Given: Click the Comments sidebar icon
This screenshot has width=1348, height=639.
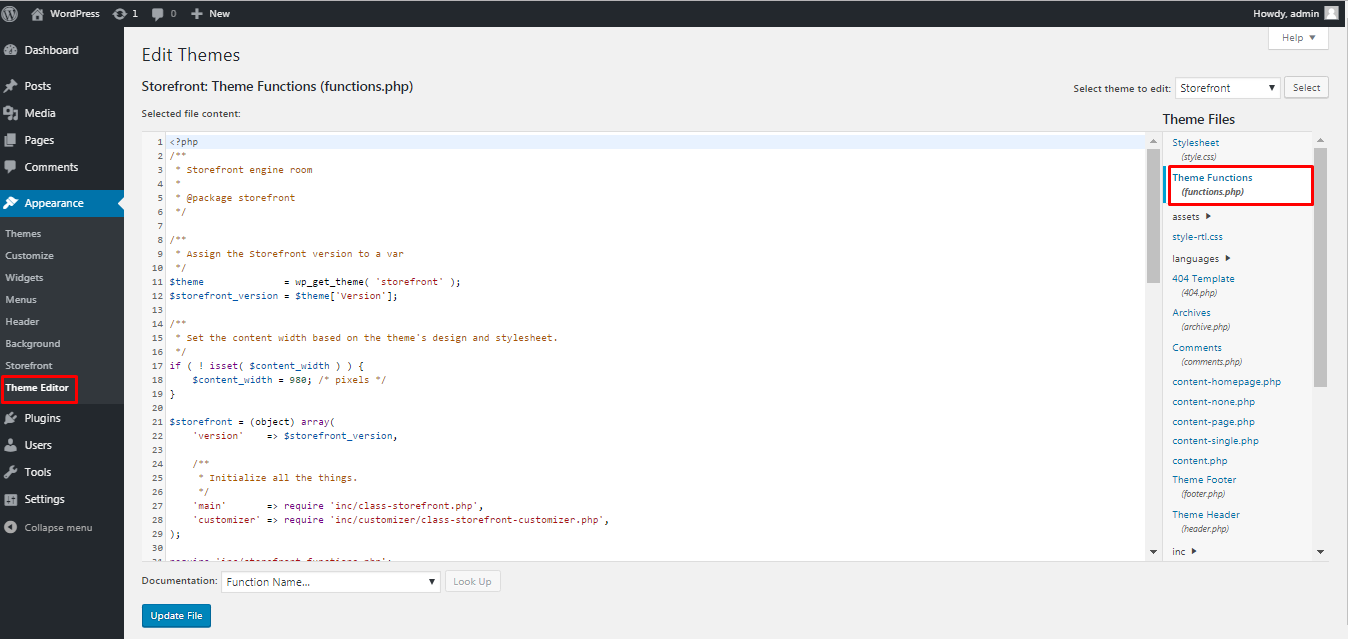Looking at the screenshot, I should (11, 167).
